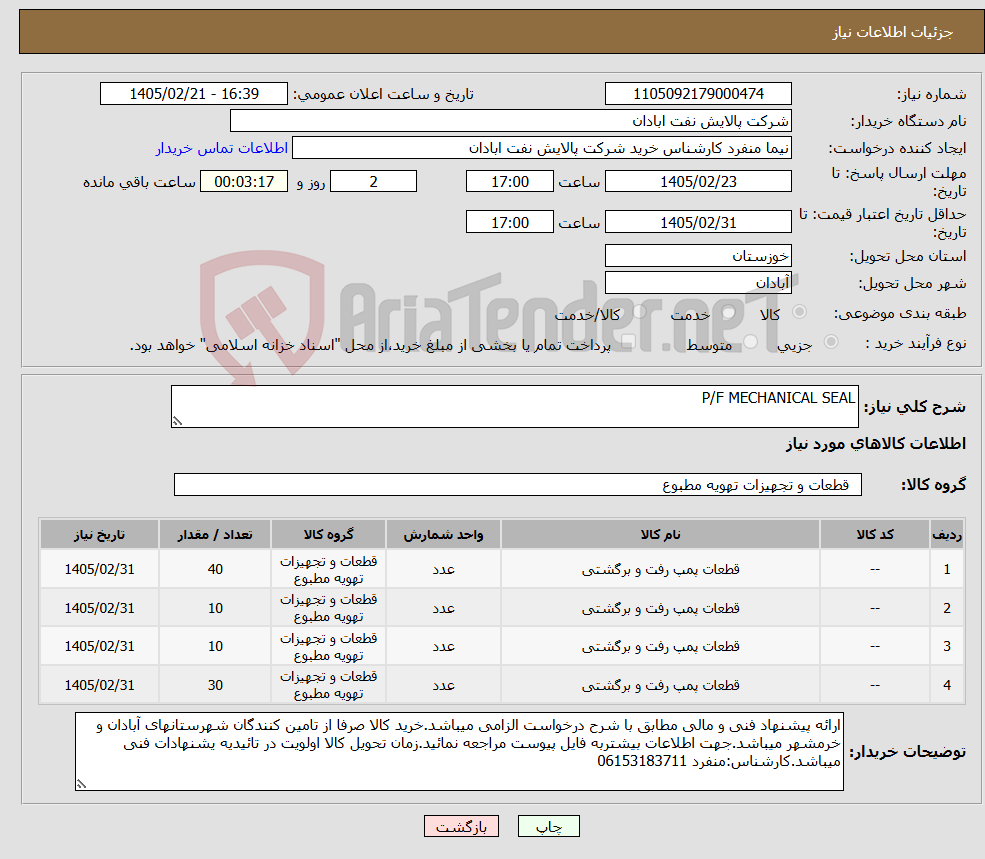This screenshot has height=859, width=985.
Task: Click the buyer notes text area
Action: click(x=459, y=752)
